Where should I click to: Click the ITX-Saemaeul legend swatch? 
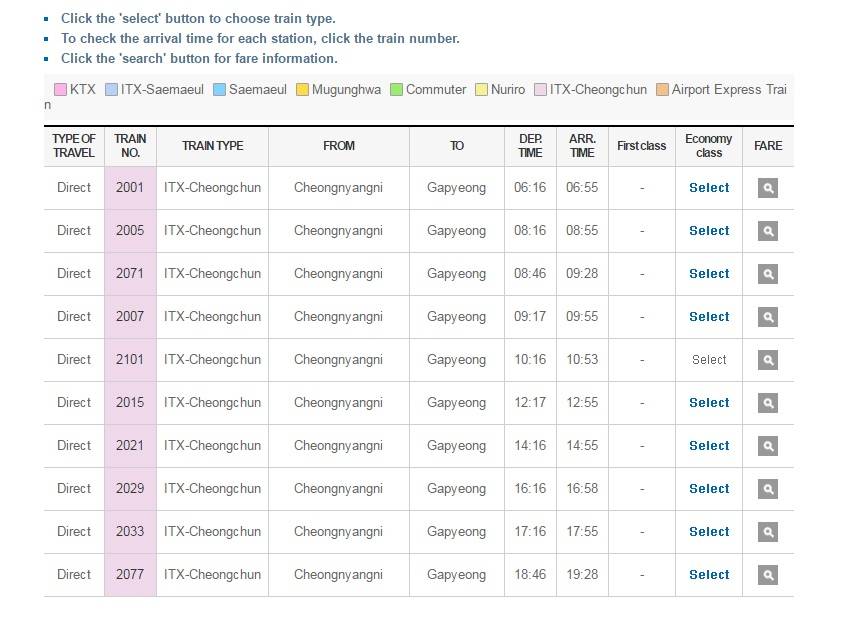pos(111,89)
